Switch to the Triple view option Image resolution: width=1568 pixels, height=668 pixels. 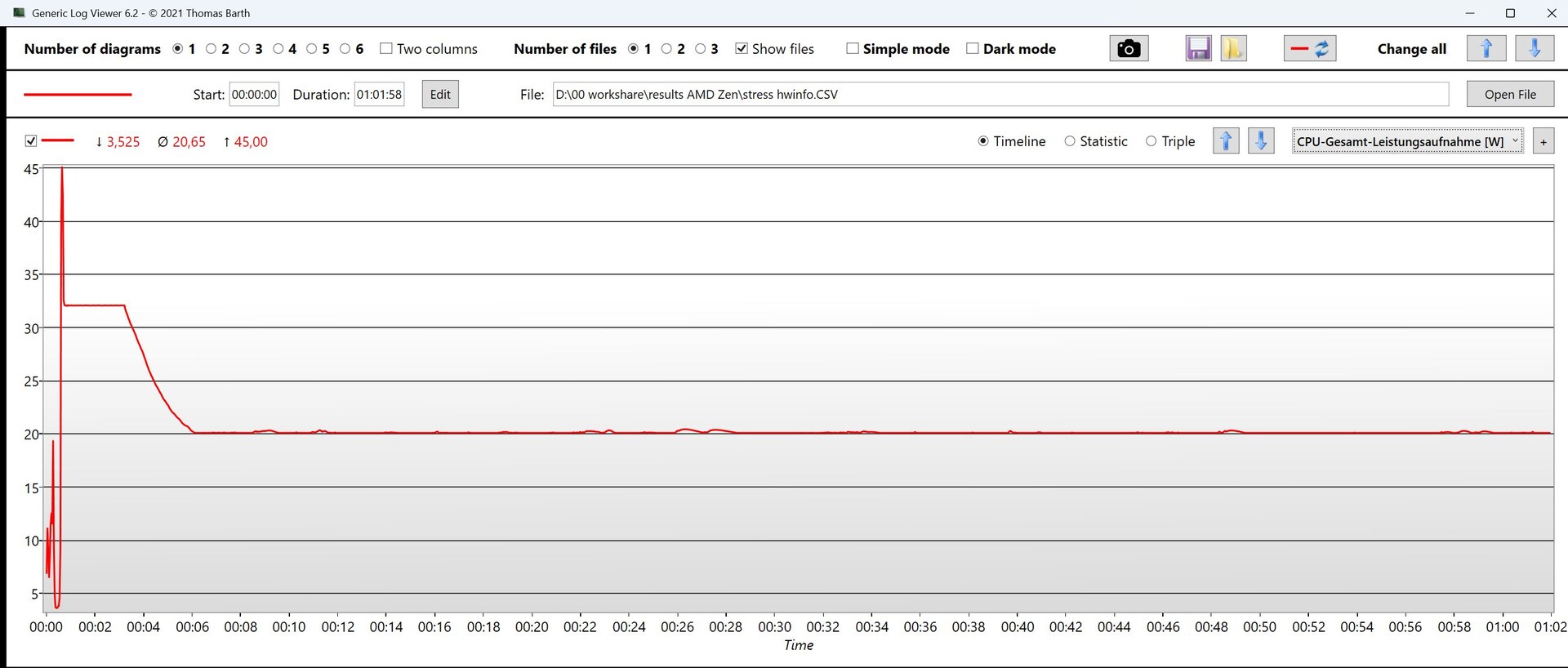coord(1151,141)
